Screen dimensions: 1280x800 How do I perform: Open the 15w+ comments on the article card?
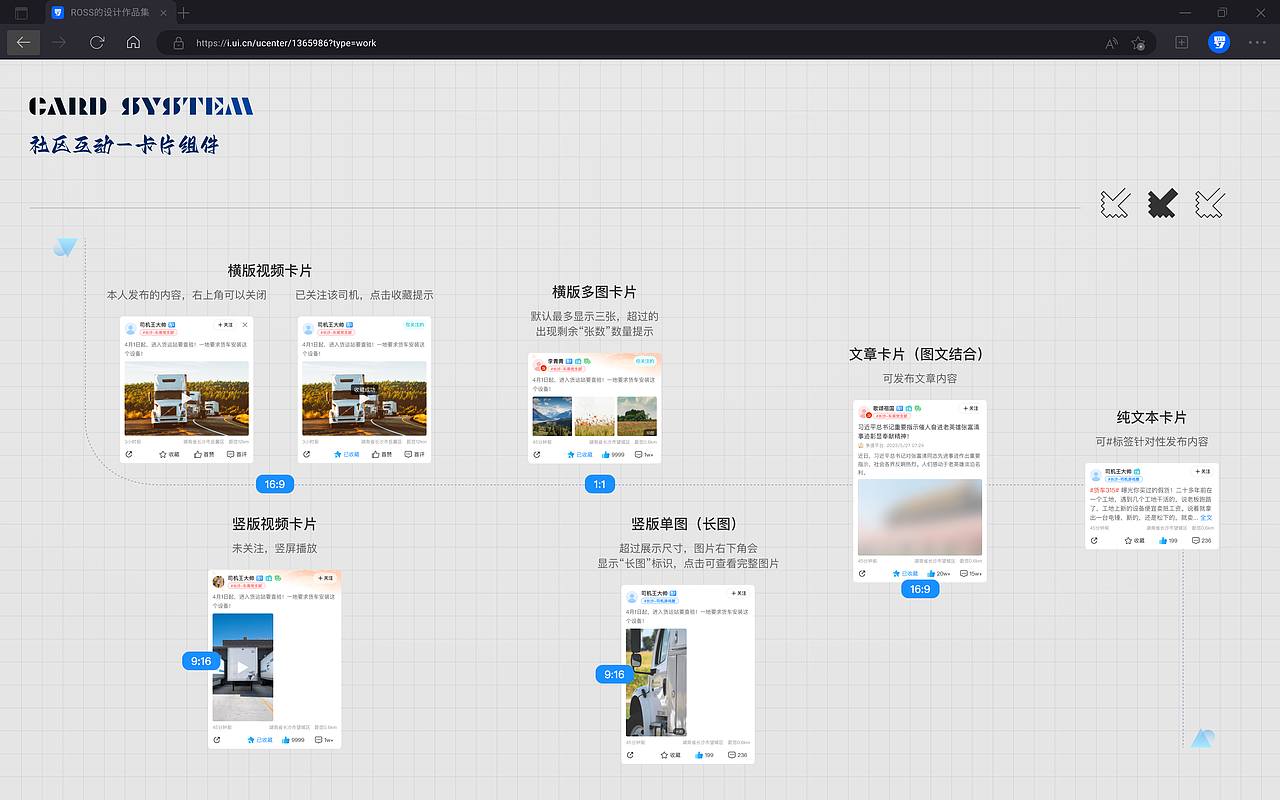click(971, 574)
